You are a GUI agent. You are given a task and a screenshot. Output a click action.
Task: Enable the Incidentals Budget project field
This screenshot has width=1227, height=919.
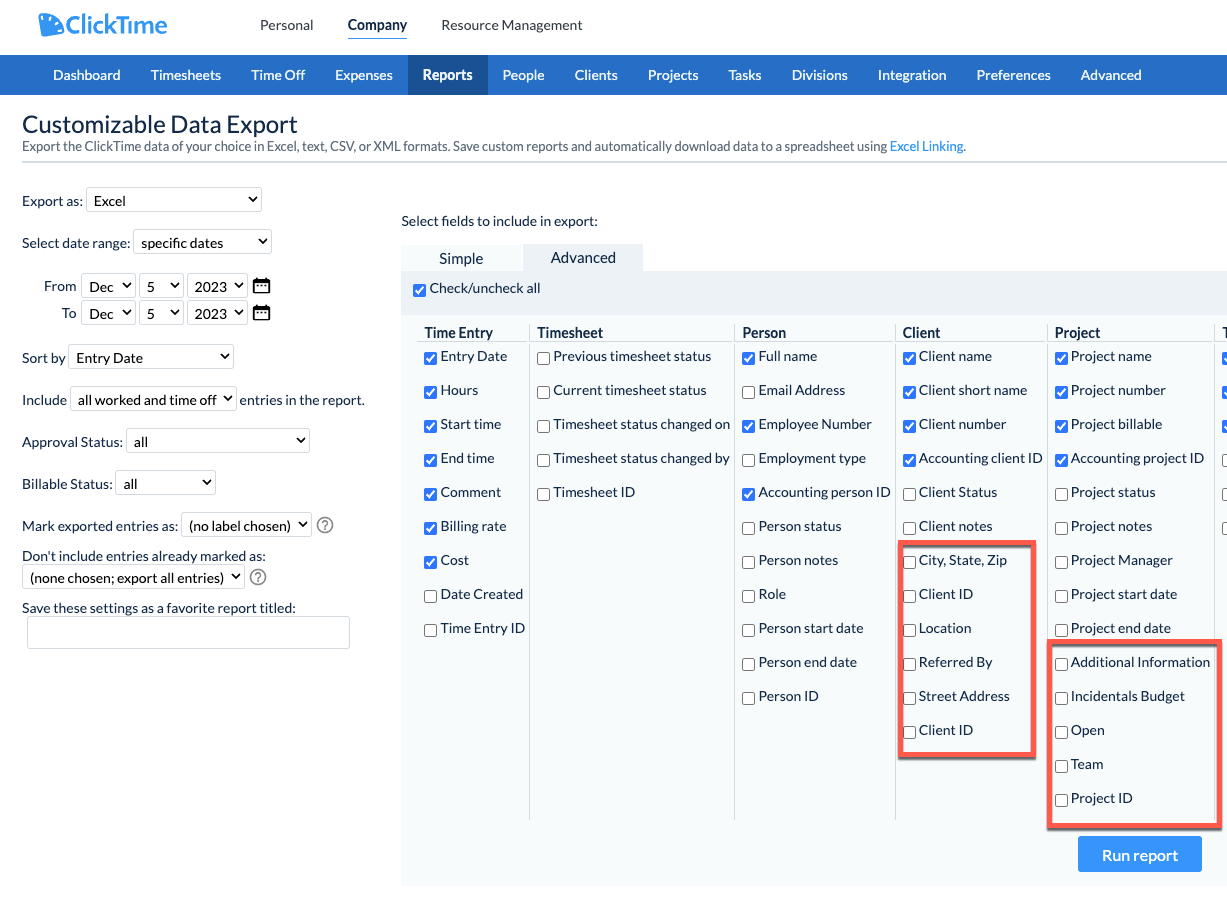[1061, 697]
